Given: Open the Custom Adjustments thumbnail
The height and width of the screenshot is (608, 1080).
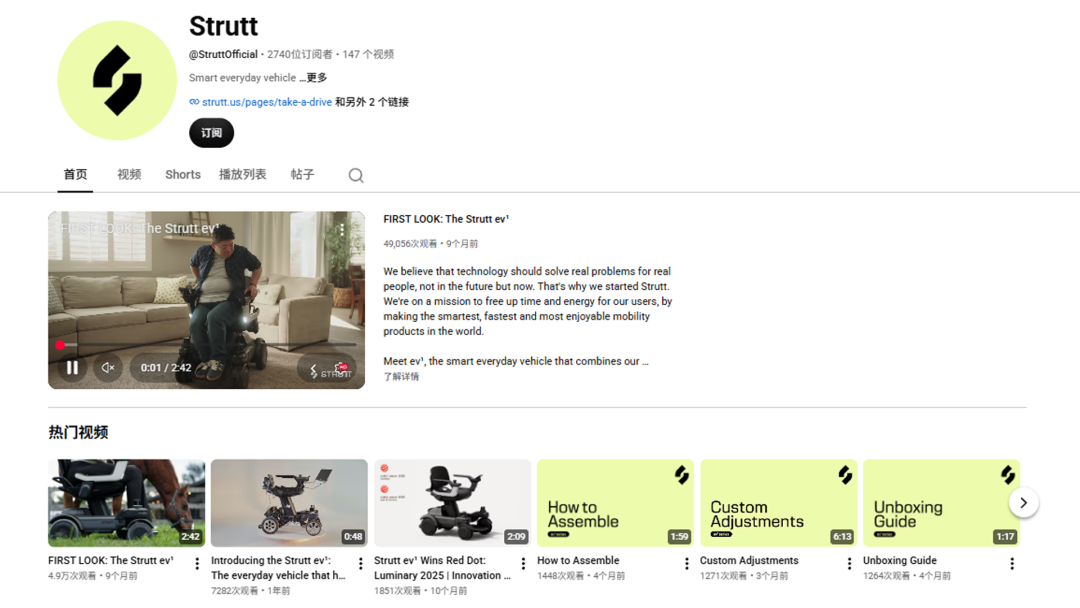Looking at the screenshot, I should [x=778, y=503].
